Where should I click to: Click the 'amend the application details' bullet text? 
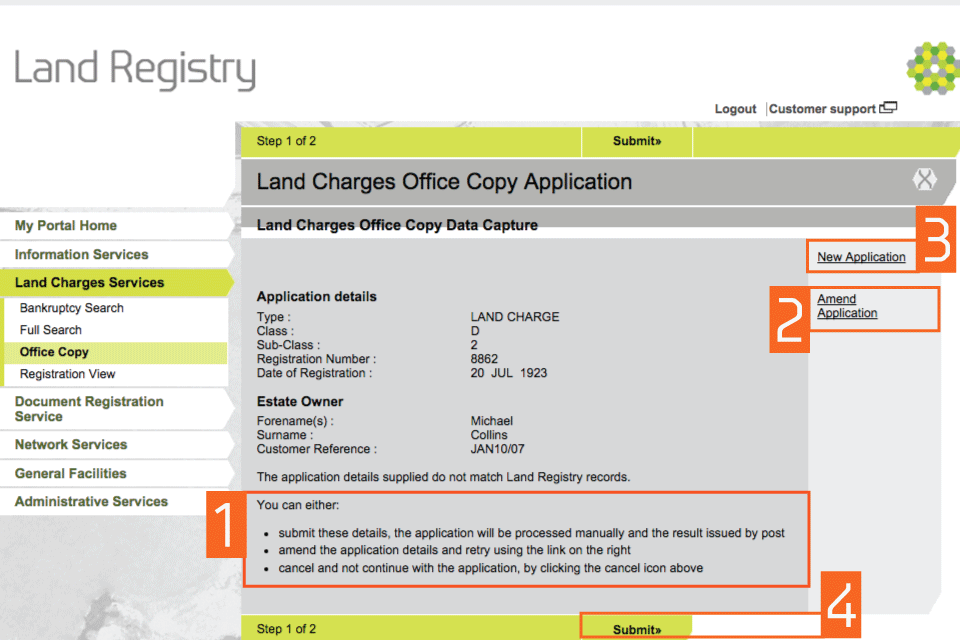(454, 550)
